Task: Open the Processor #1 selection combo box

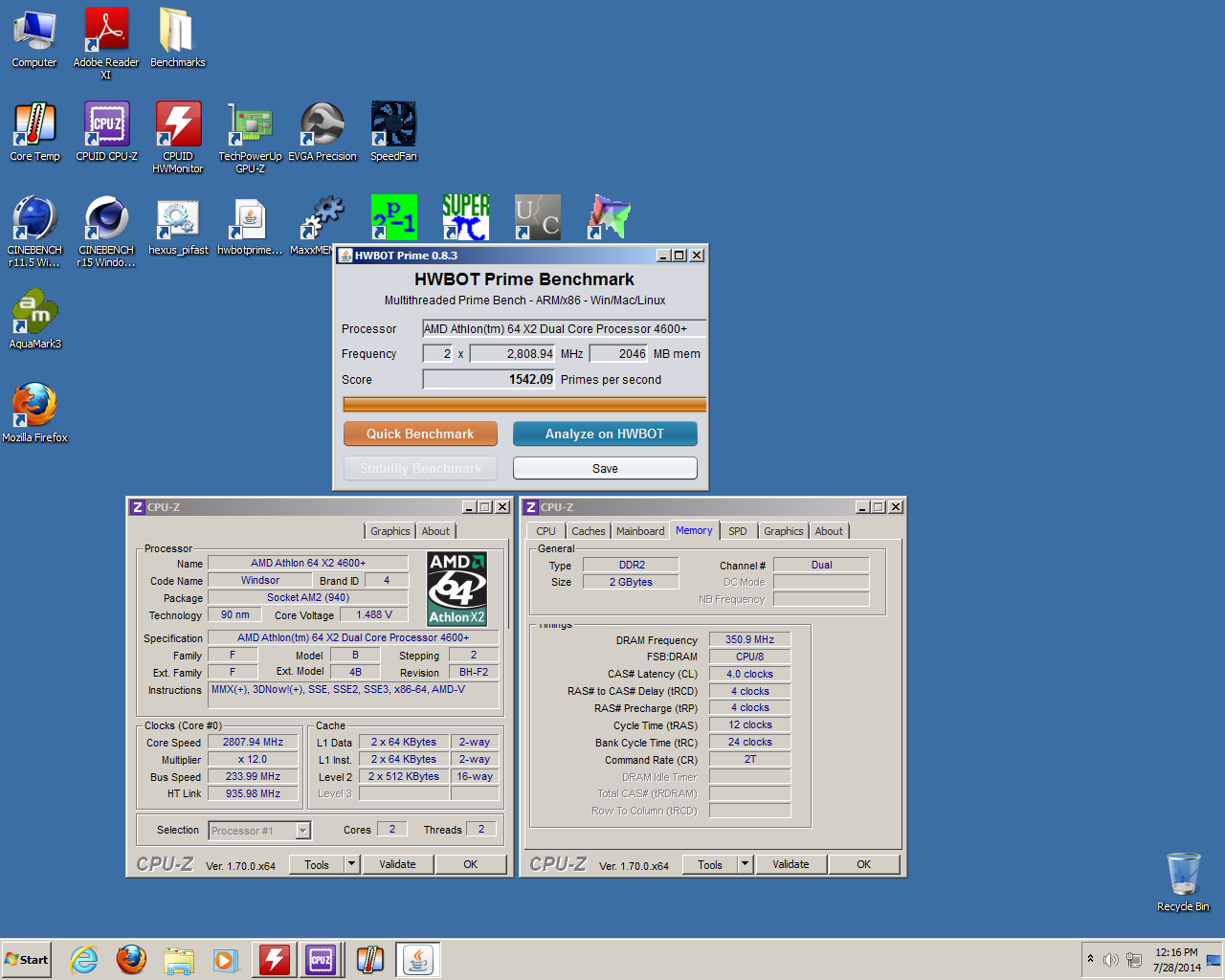Action: (259, 831)
